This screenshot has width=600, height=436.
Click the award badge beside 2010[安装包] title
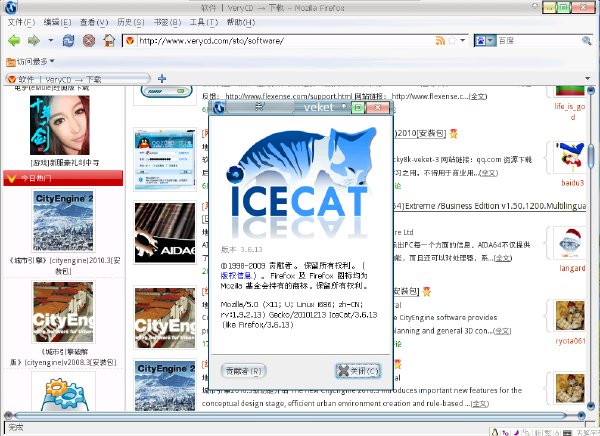(x=453, y=134)
